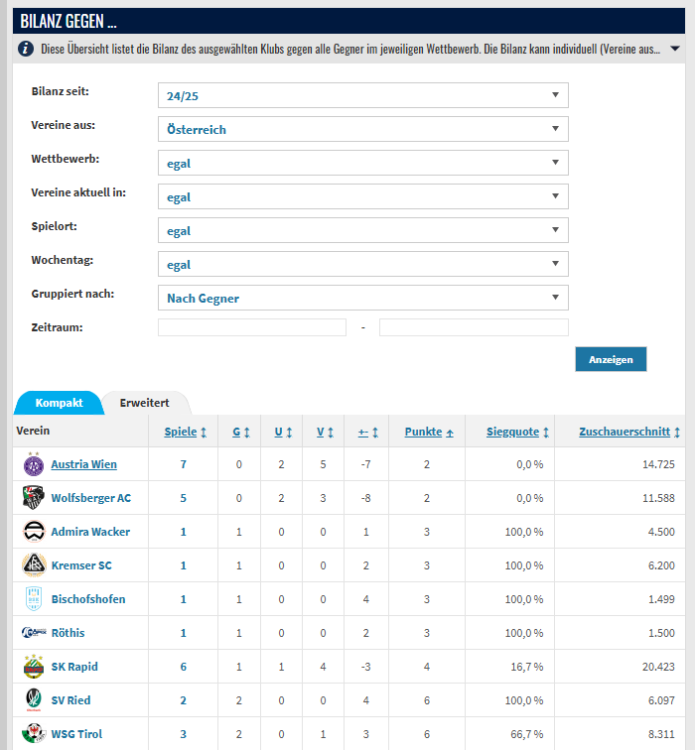
Task: Open the 'Vereine aus' country dropdown
Action: pos(363,129)
